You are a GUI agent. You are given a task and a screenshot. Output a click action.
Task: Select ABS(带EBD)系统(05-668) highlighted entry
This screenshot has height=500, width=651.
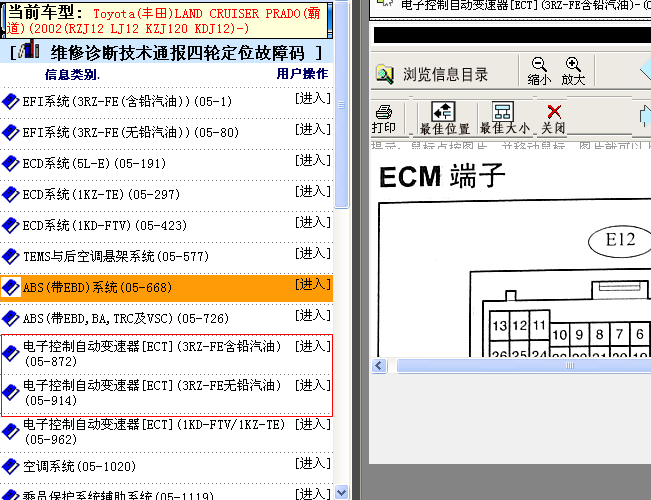click(97, 288)
